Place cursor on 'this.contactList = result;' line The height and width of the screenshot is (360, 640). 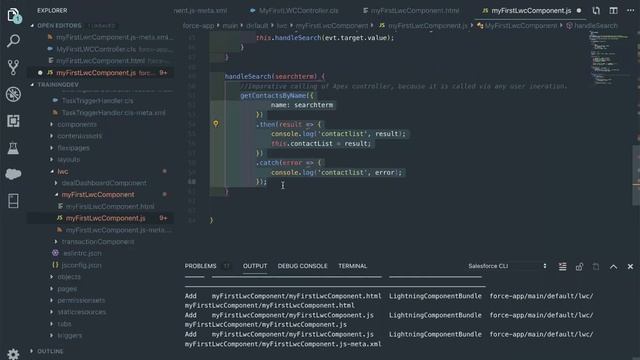coord(321,144)
